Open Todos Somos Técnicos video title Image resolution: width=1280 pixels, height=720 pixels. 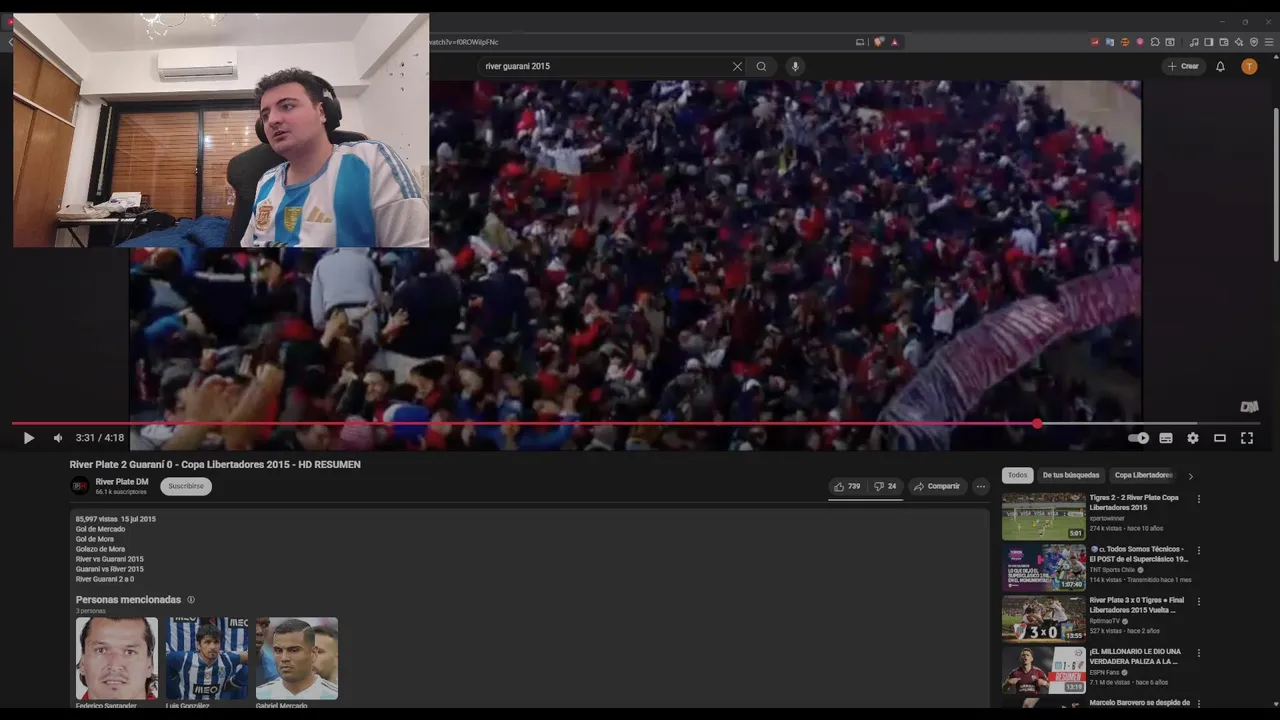1138,554
